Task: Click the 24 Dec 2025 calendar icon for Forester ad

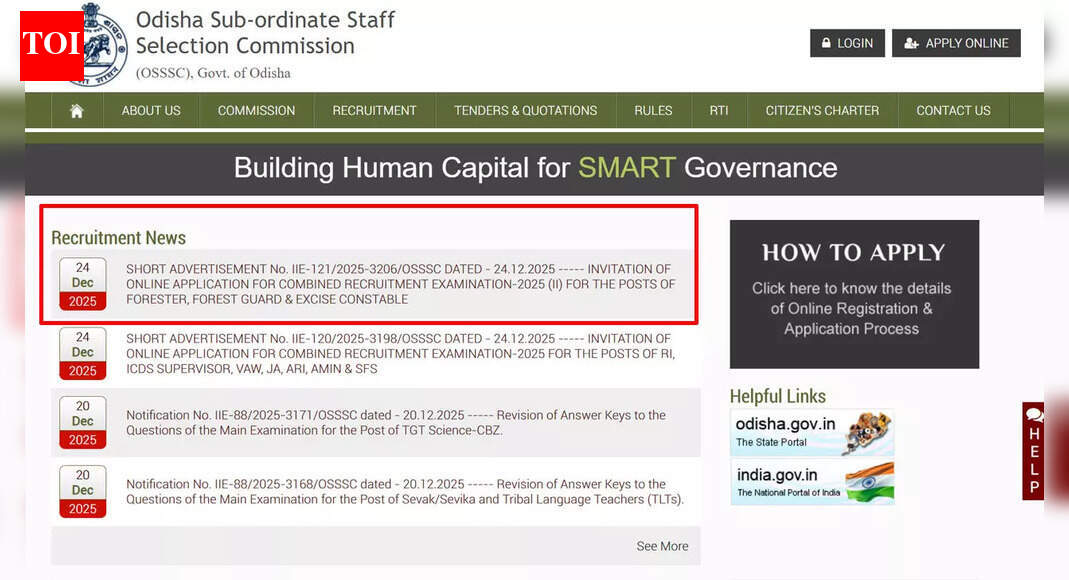Action: [x=83, y=284]
